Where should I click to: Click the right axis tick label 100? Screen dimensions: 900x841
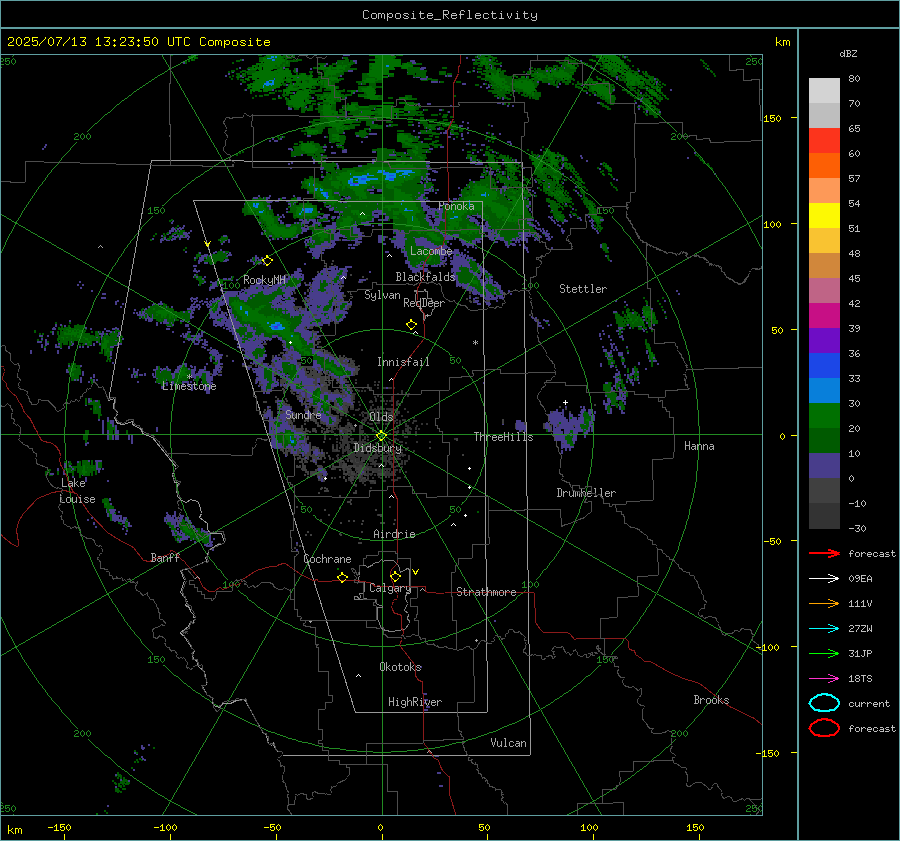(x=772, y=224)
